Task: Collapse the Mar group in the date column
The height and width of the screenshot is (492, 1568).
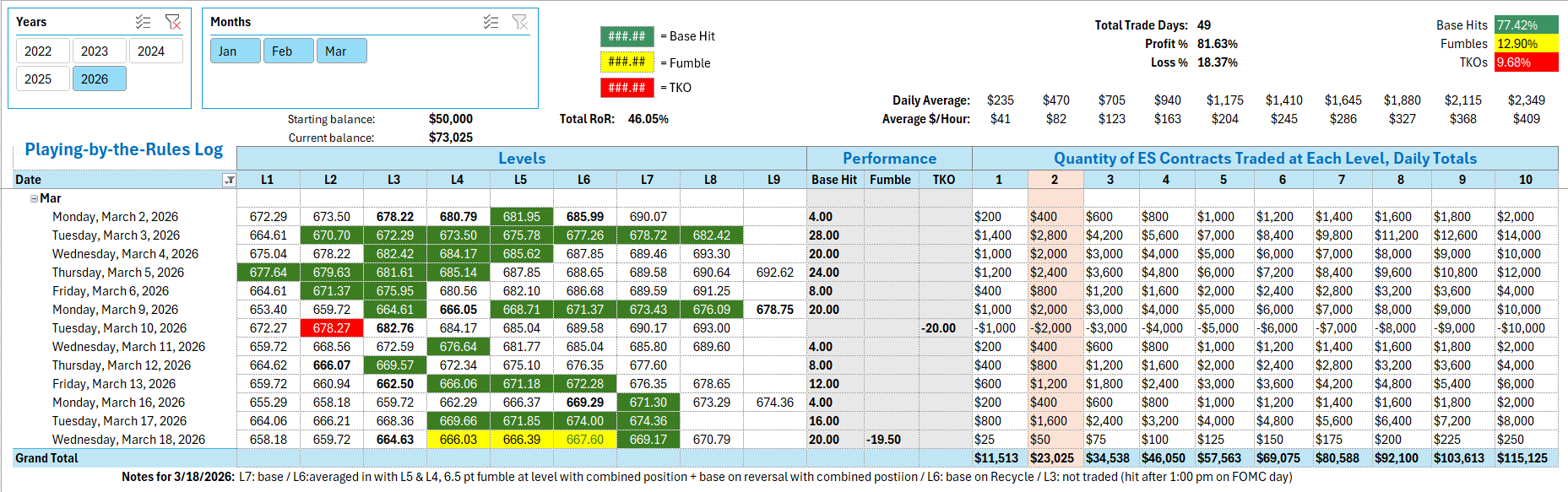Action: click(x=34, y=199)
